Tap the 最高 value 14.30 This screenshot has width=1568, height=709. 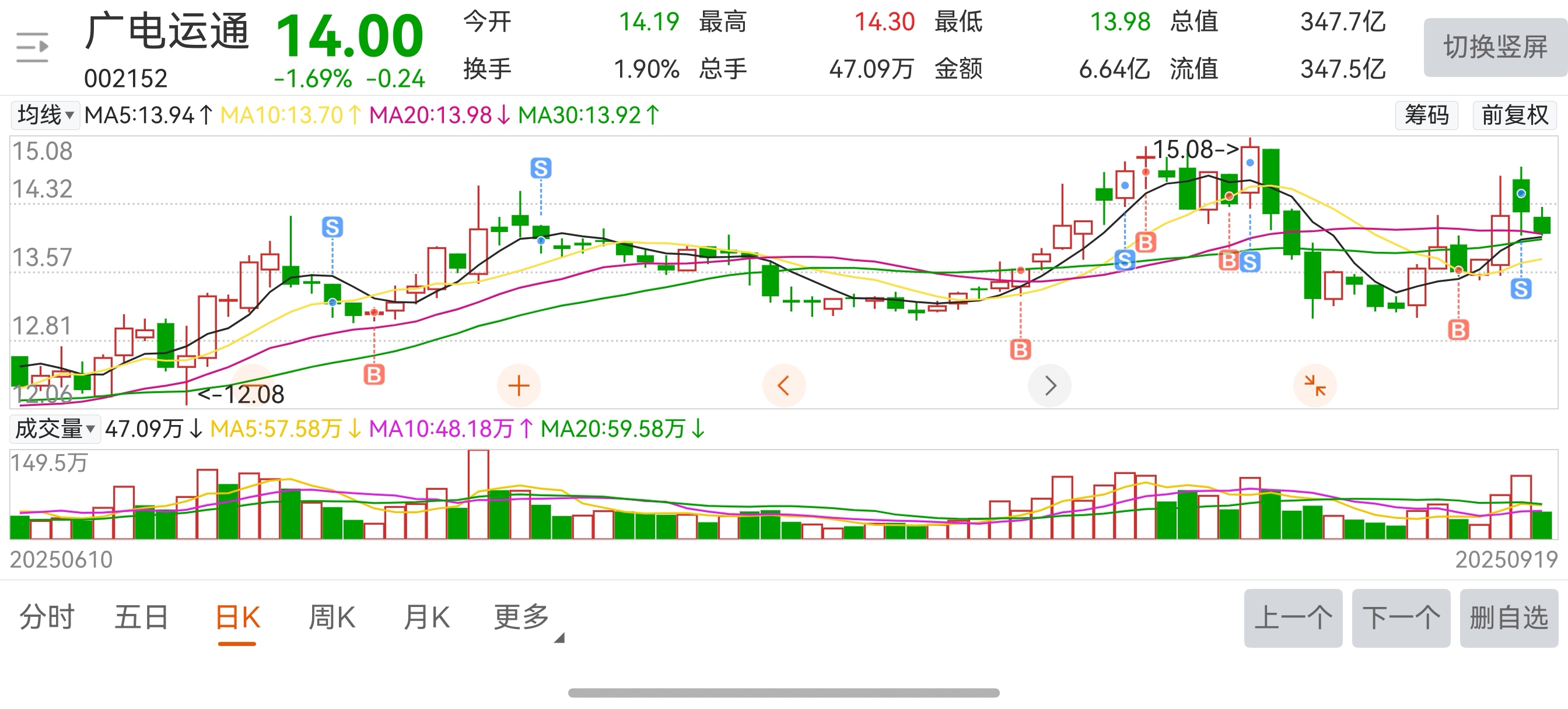884,22
